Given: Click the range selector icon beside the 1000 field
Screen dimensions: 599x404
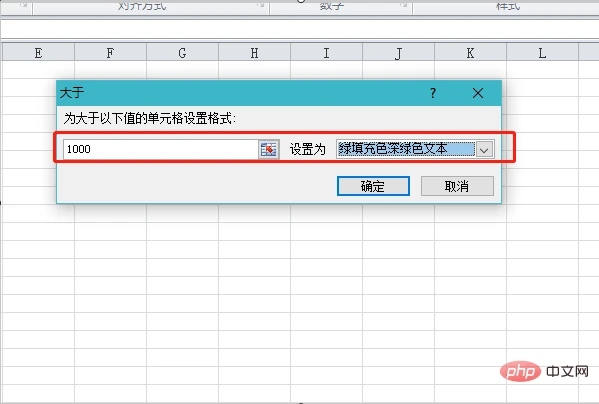Looking at the screenshot, I should (x=269, y=149).
